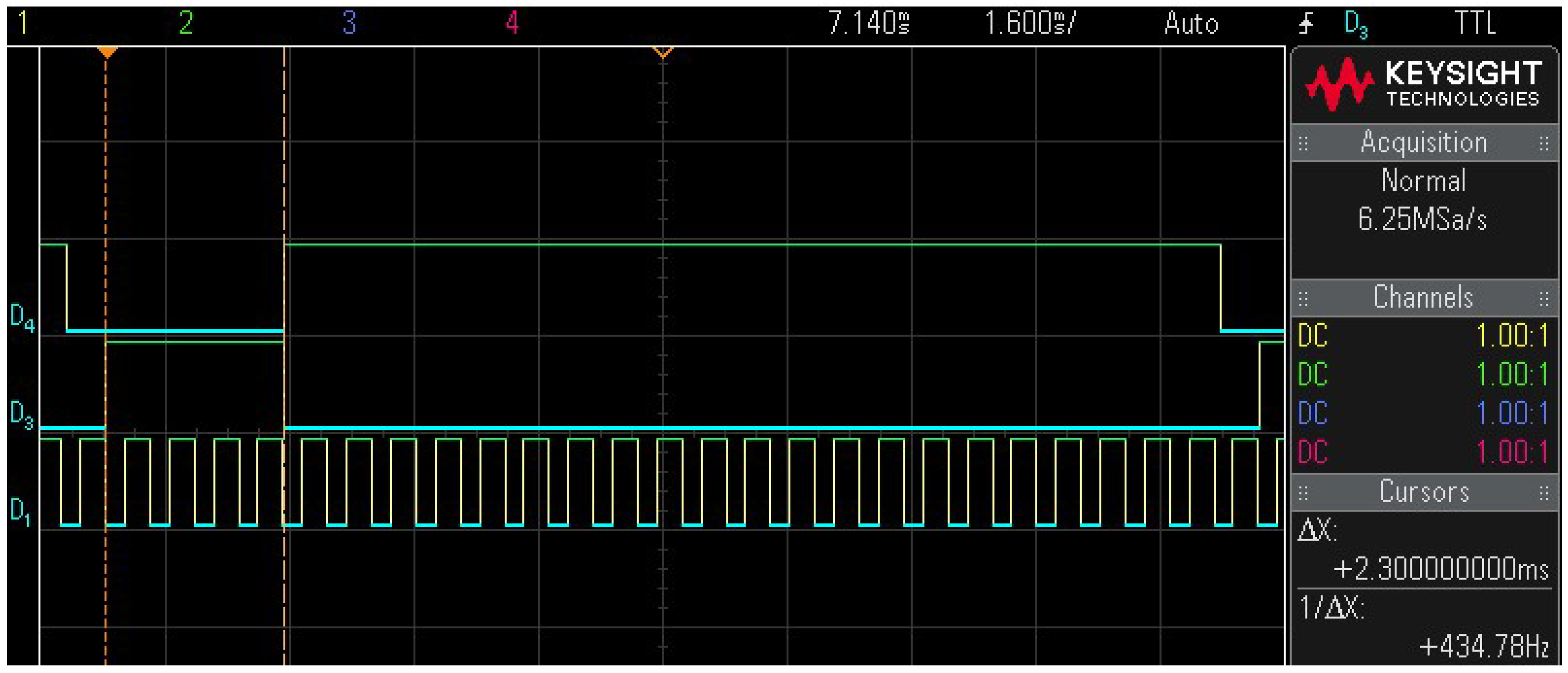
Task: Click the D4 digital channel label
Action: [22, 318]
